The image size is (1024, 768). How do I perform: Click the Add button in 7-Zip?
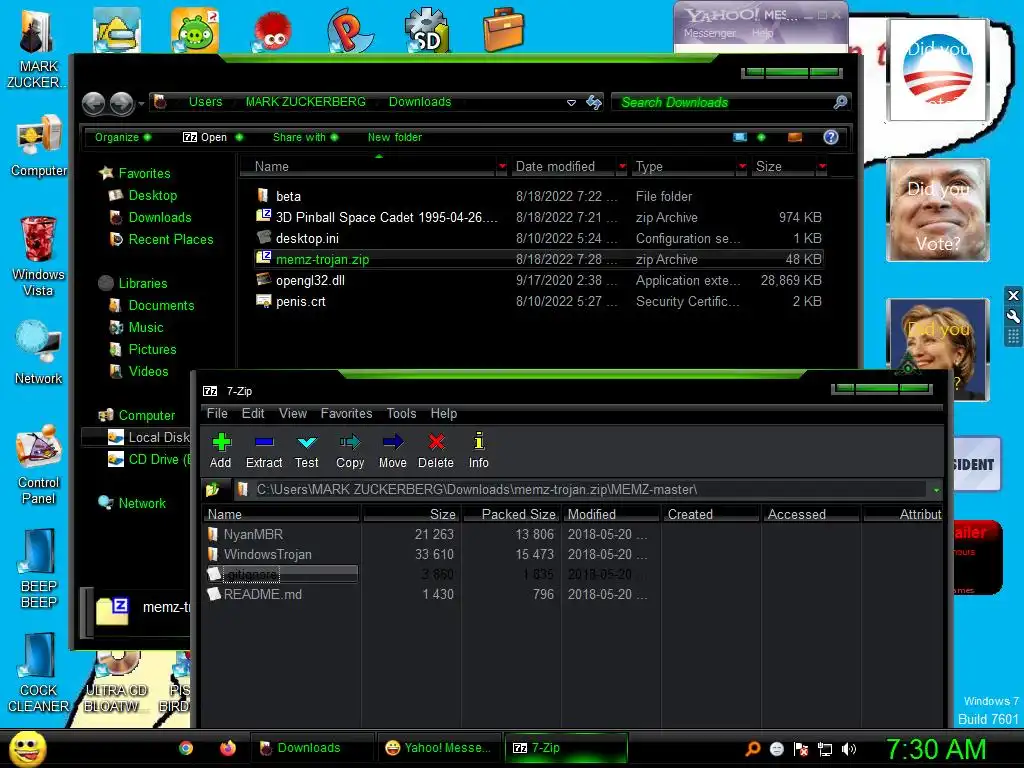pos(221,450)
